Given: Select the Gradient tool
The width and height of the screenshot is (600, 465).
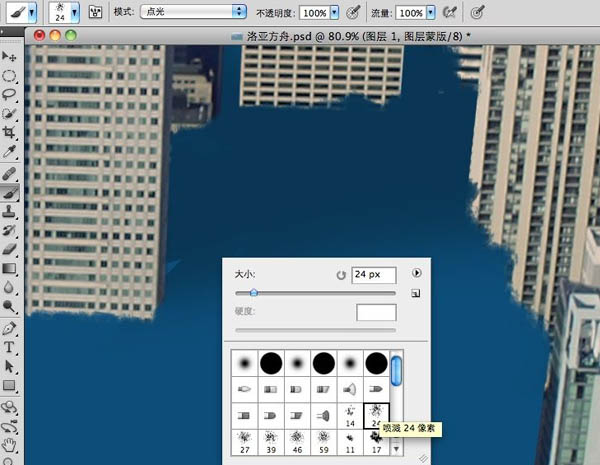Looking at the screenshot, I should click(x=9, y=269).
